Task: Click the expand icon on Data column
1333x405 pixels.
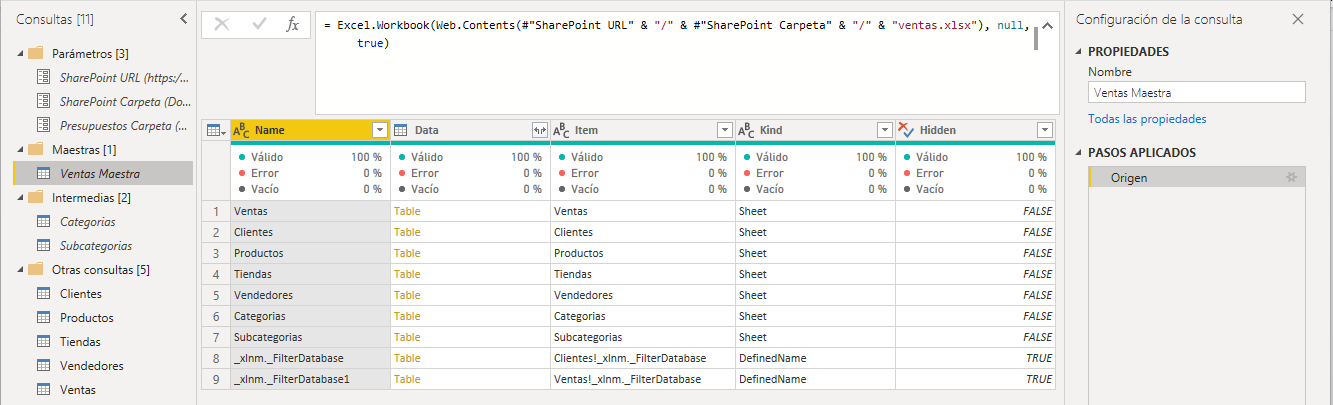Action: coord(540,130)
